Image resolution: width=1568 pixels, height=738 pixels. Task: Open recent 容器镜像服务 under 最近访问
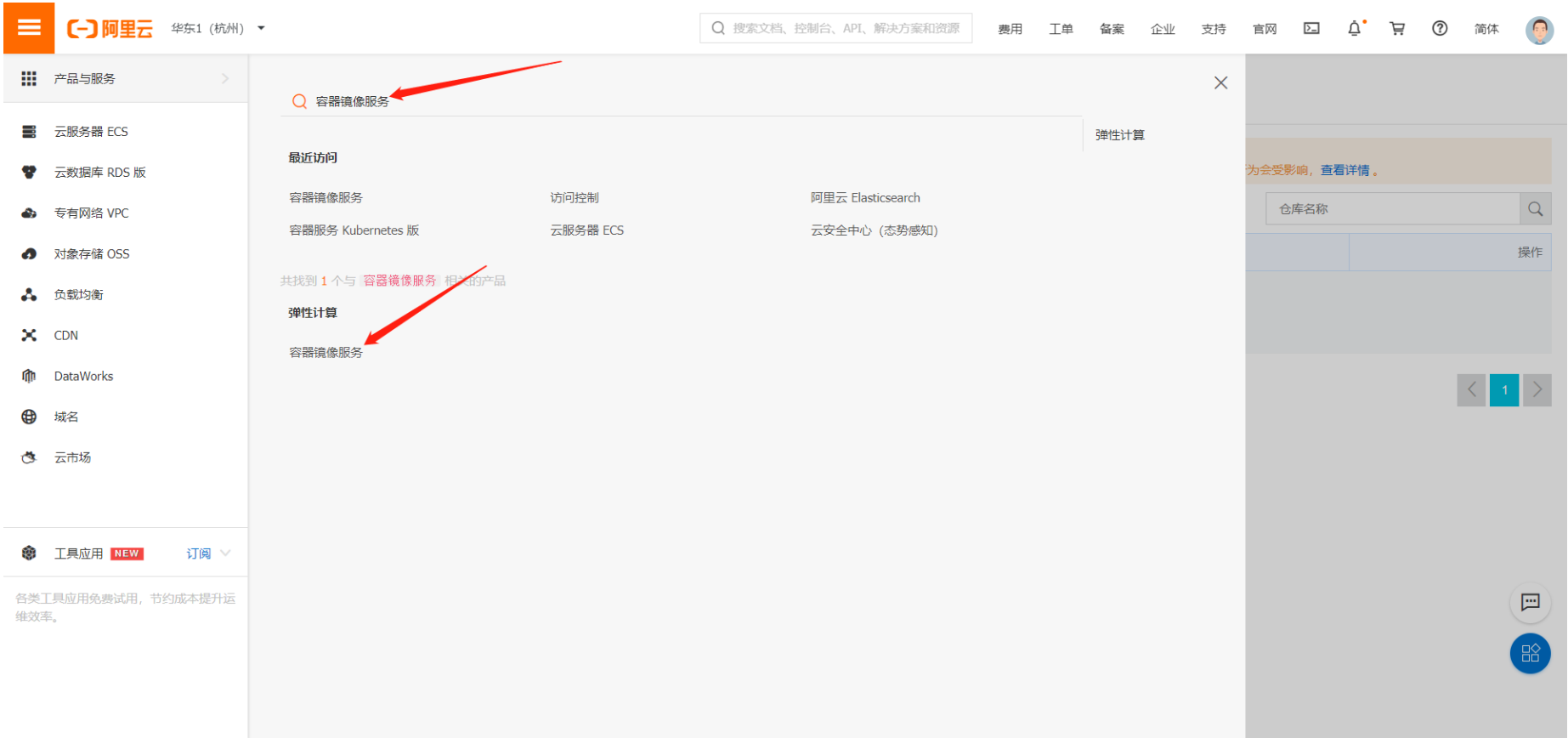click(325, 197)
